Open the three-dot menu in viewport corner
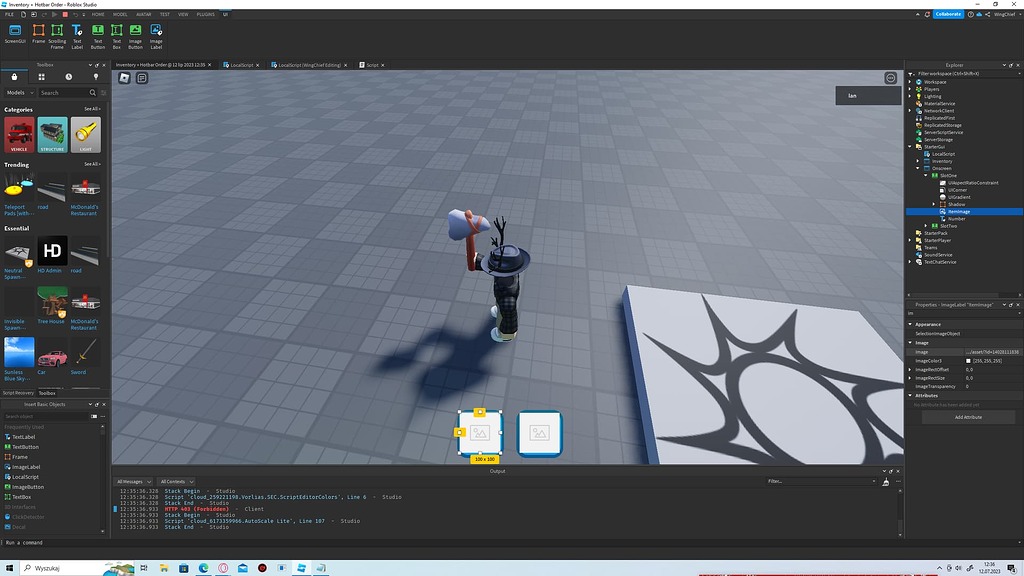Screen dimensions: 1024x576 [890, 78]
